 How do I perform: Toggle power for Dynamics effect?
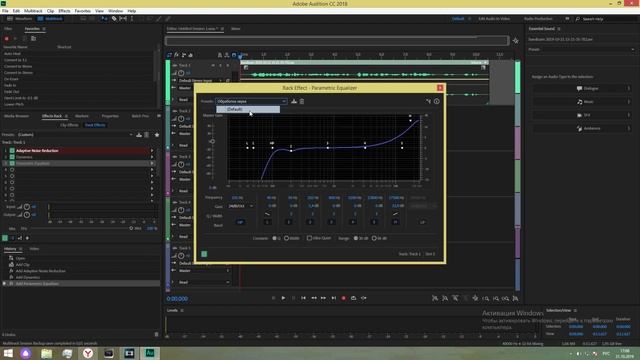(x=12, y=157)
